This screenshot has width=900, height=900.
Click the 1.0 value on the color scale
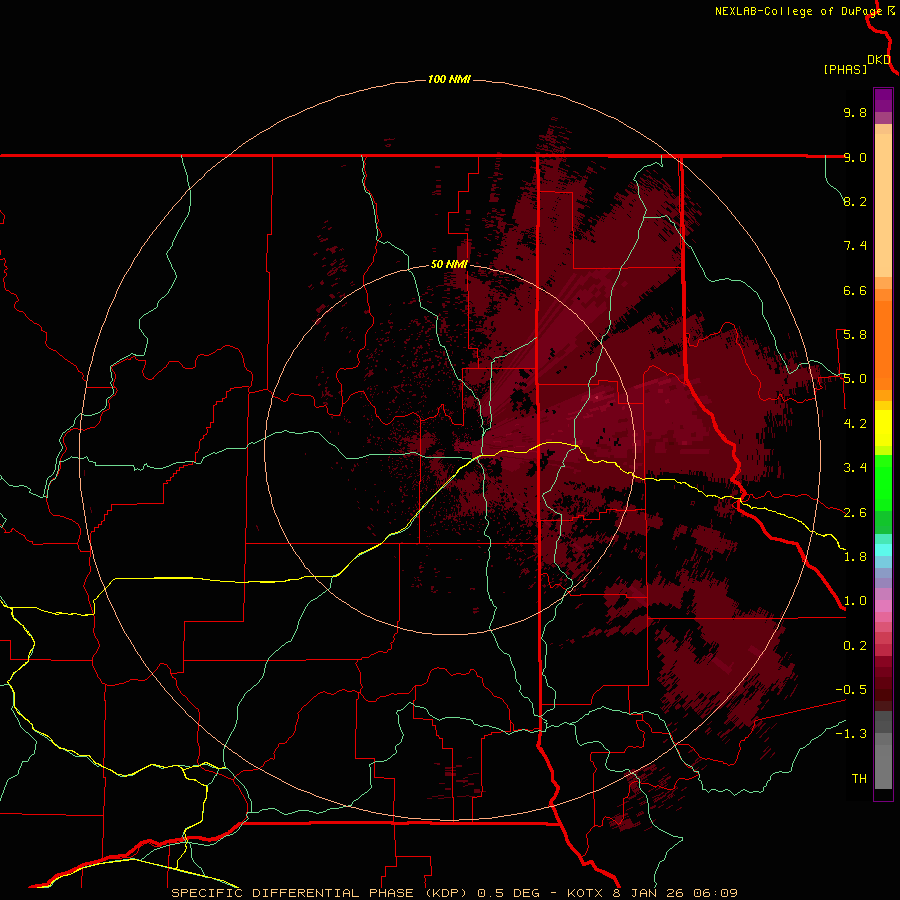[x=855, y=601]
